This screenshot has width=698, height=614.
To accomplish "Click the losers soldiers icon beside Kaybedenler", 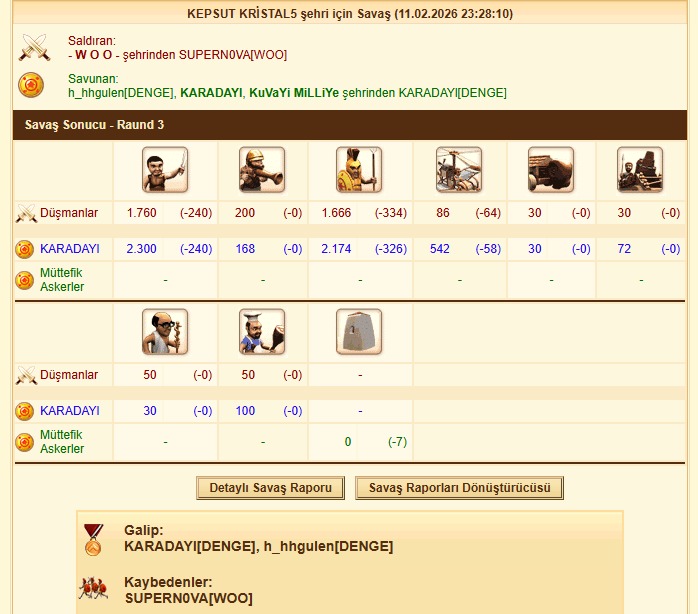I will click(93, 588).
